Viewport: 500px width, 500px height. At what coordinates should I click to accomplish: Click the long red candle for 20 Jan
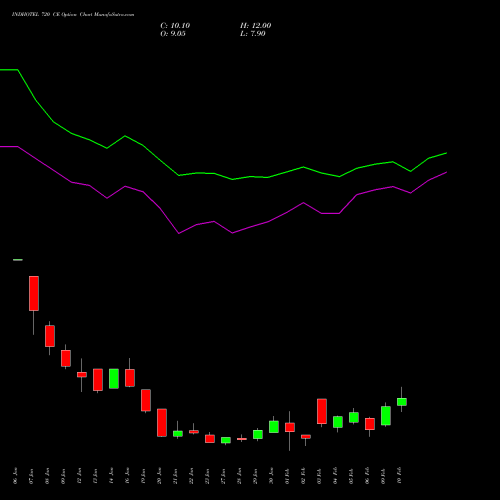[x=162, y=423]
